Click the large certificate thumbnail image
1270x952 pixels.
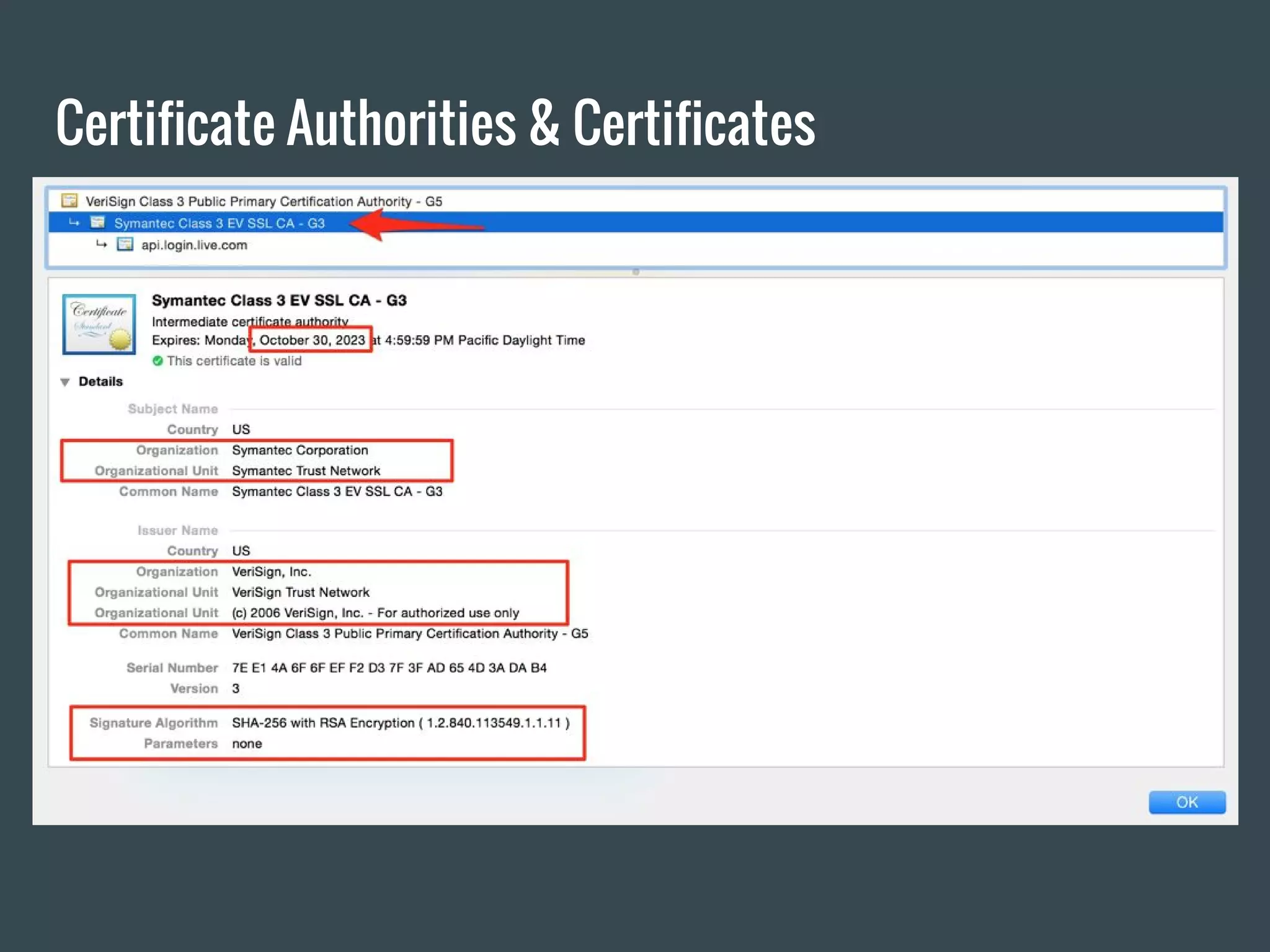99,324
